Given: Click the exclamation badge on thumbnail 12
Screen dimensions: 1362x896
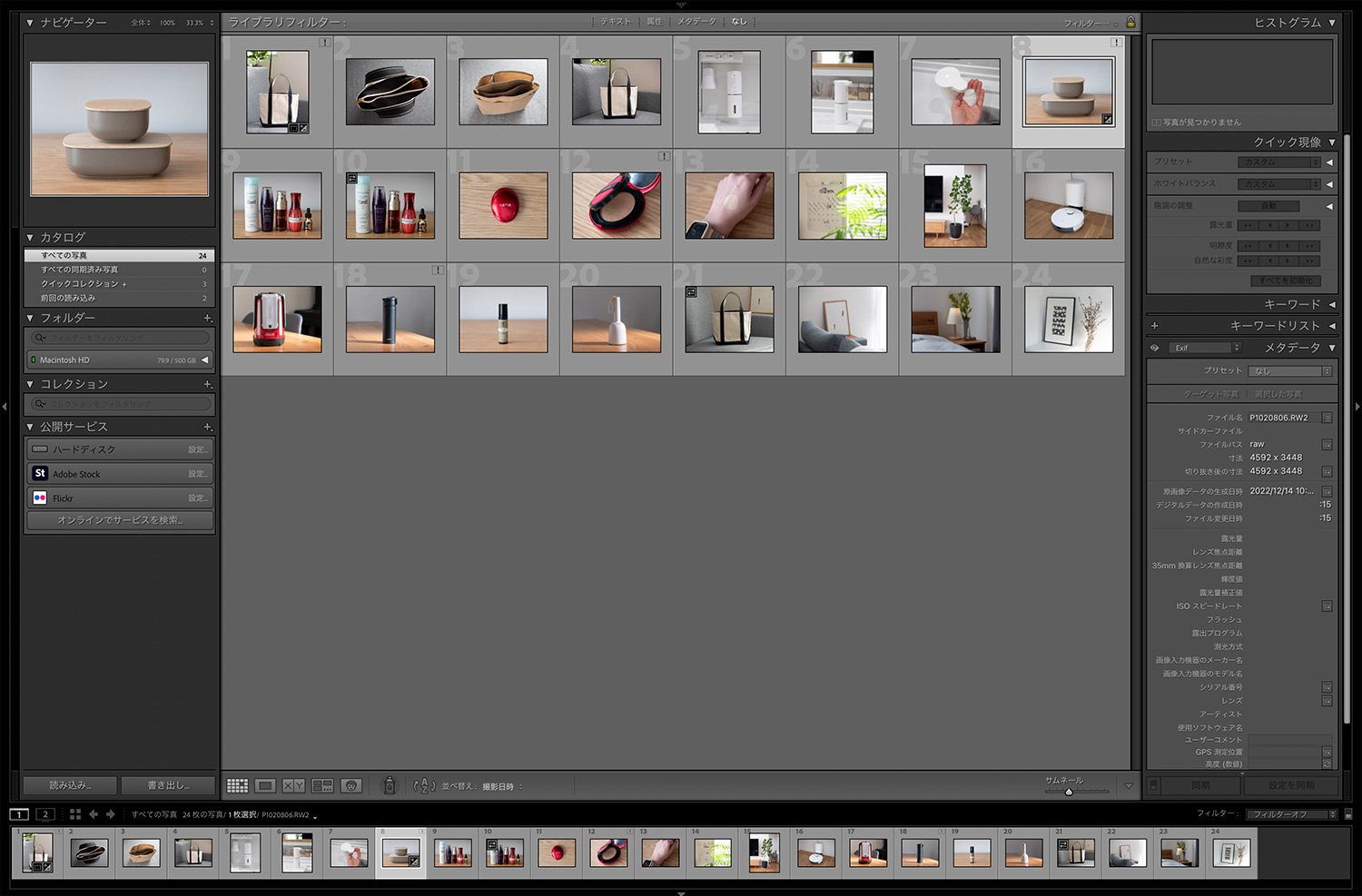Looking at the screenshot, I should click(664, 156).
